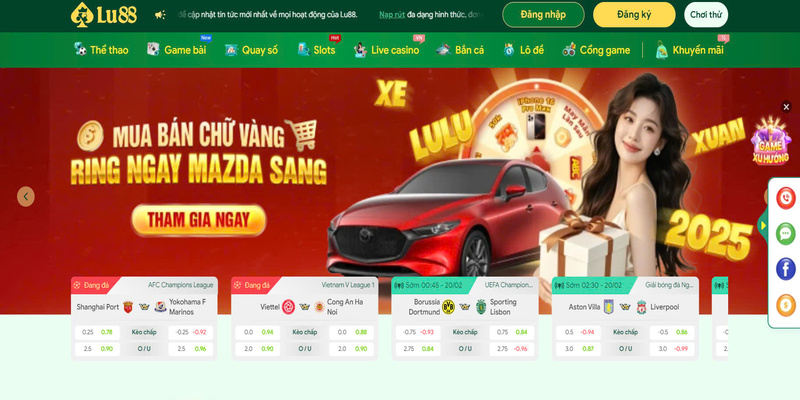Image resolution: width=800 pixels, height=400 pixels.
Task: Open the green chat bubble icon
Action: pyautogui.click(x=786, y=234)
